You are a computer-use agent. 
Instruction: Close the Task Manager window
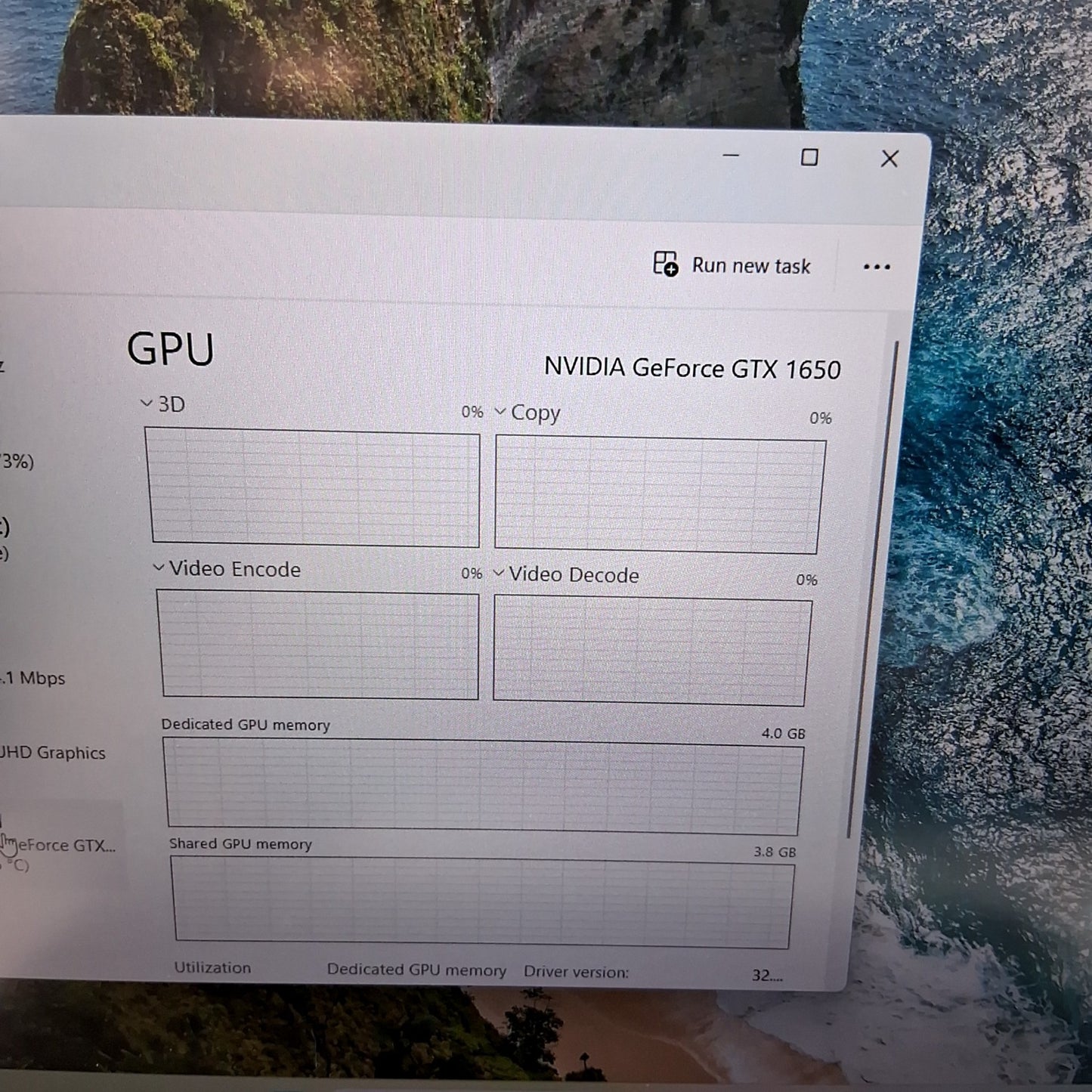[889, 159]
